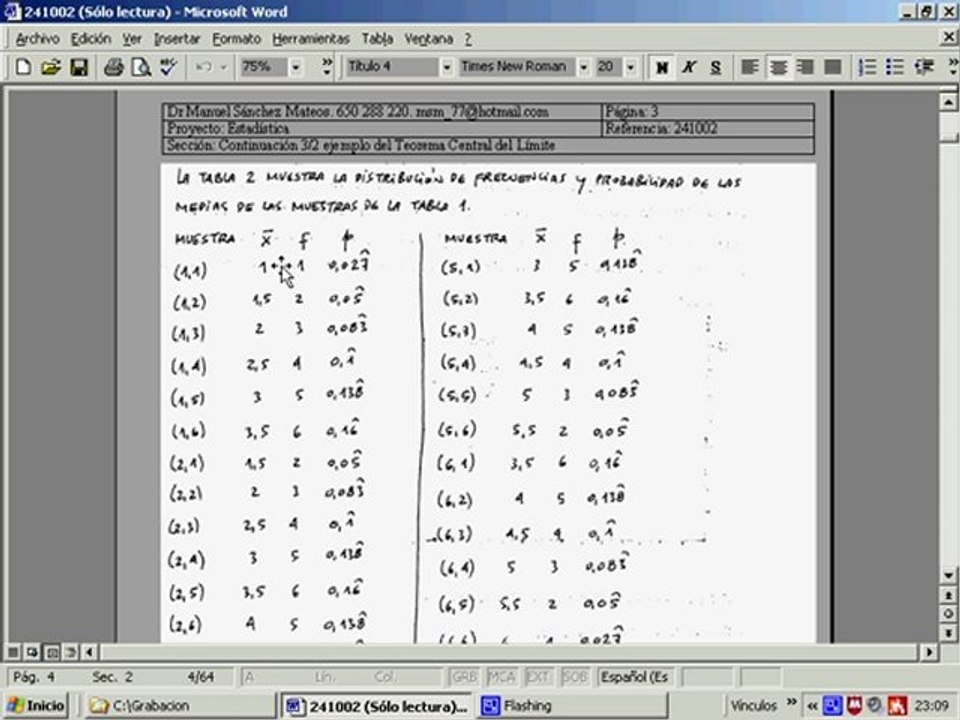
Task: Click the red antivirus shield tray icon
Action: pos(855,705)
